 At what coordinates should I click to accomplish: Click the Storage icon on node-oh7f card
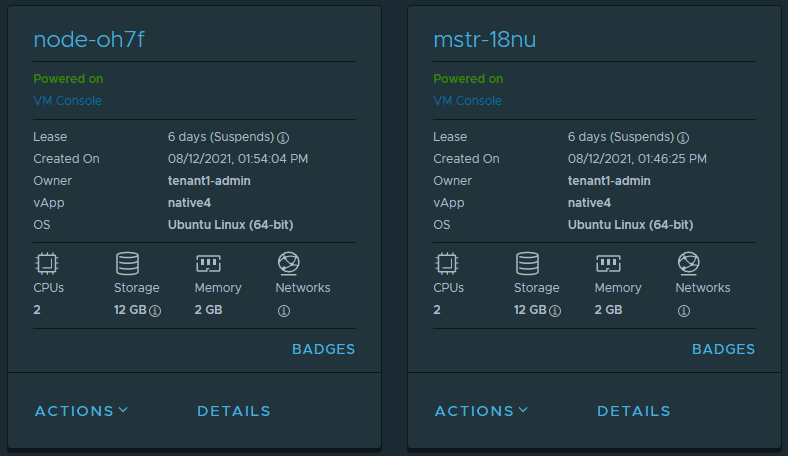coord(127,263)
